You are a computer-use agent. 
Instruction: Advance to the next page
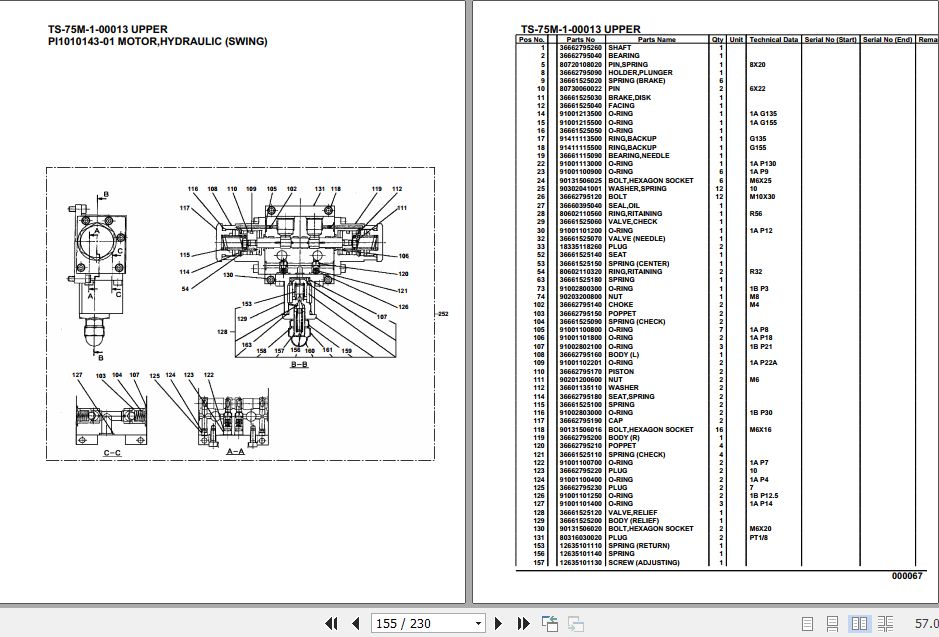tap(497, 623)
